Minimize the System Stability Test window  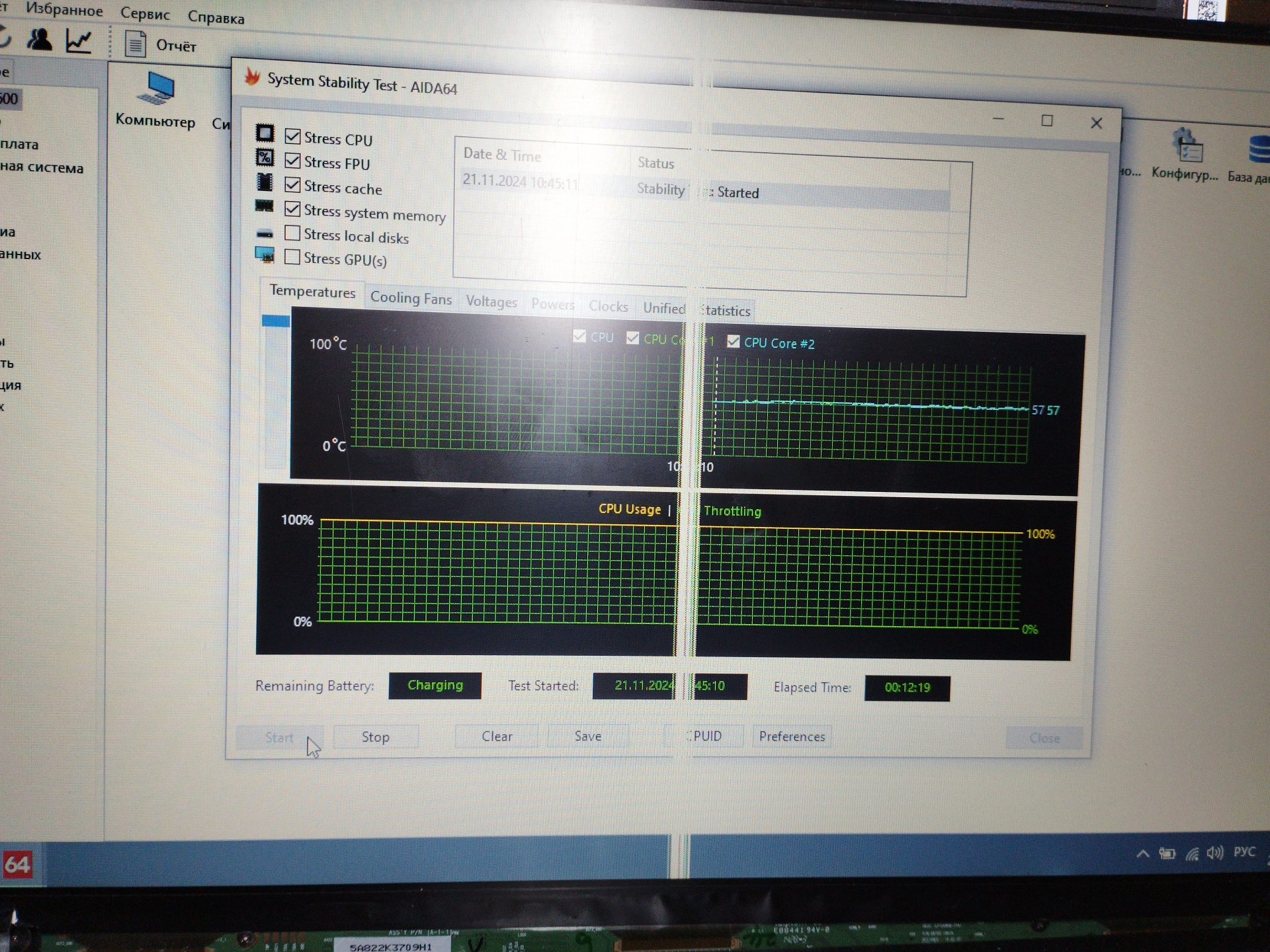(x=999, y=119)
